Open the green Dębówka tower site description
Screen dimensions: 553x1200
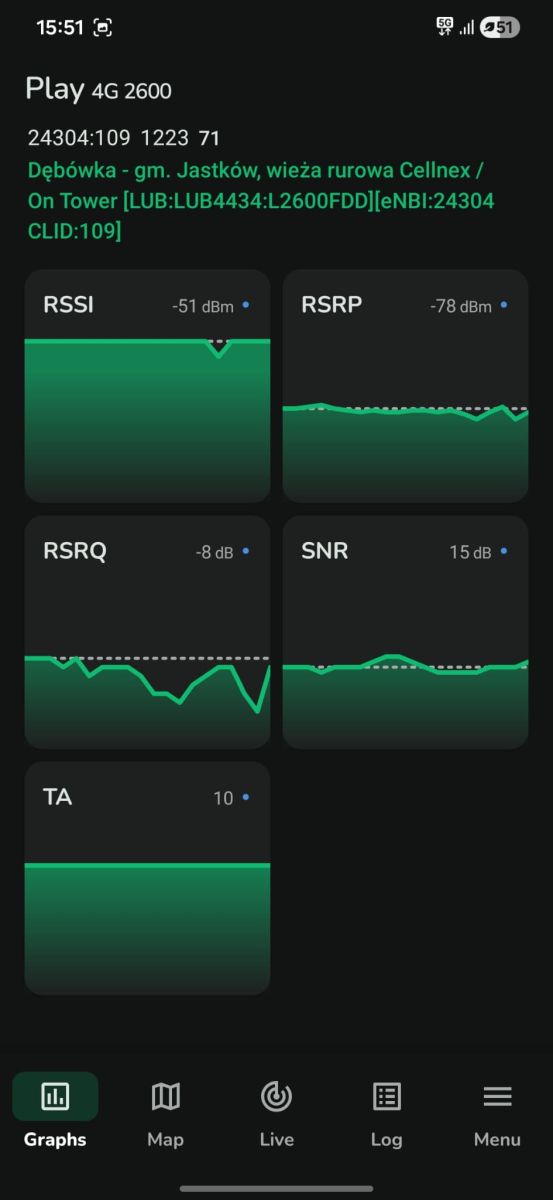tap(261, 201)
